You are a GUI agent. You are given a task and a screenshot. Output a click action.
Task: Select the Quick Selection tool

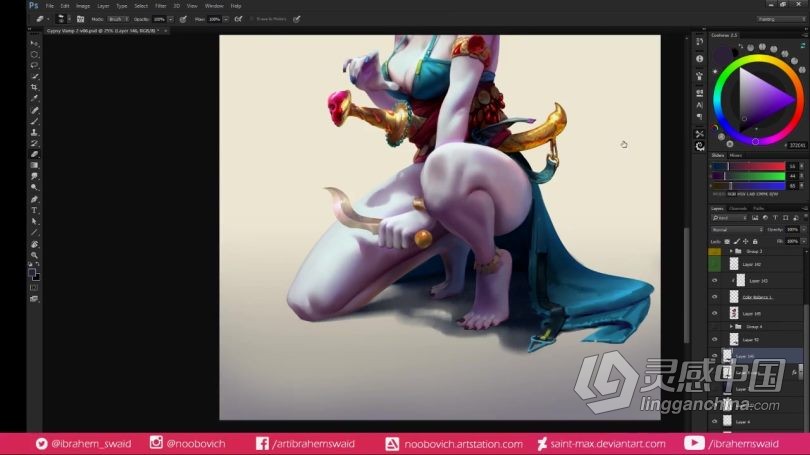[x=34, y=76]
